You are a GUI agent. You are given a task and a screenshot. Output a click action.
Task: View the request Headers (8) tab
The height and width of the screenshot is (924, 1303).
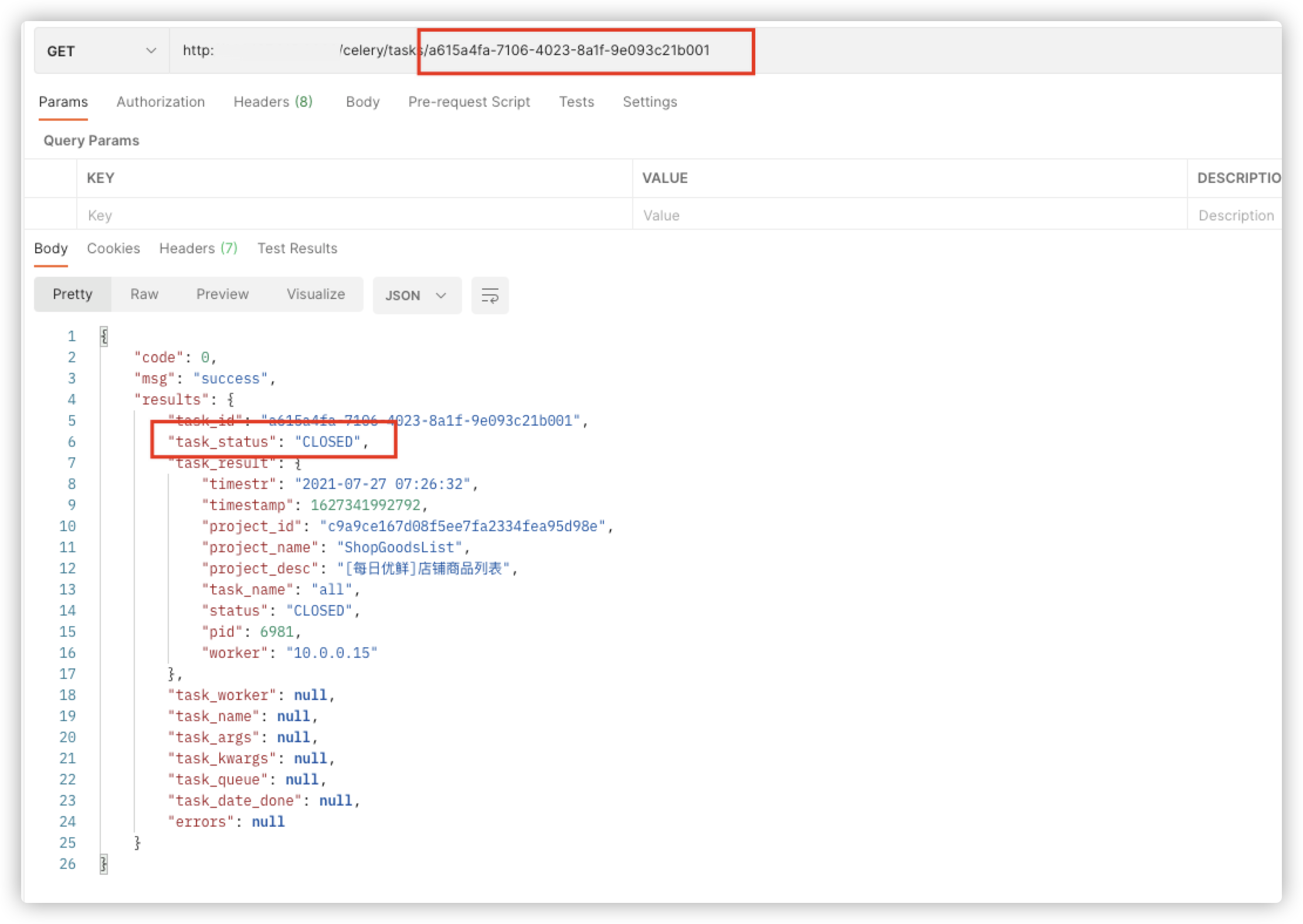[272, 101]
